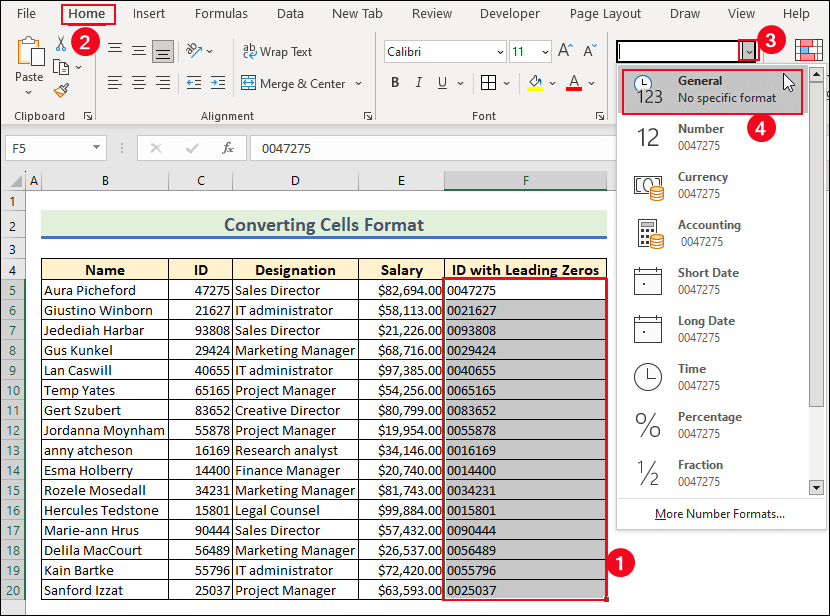Switch to the Developer tab
This screenshot has height=616, width=830.
(x=509, y=13)
